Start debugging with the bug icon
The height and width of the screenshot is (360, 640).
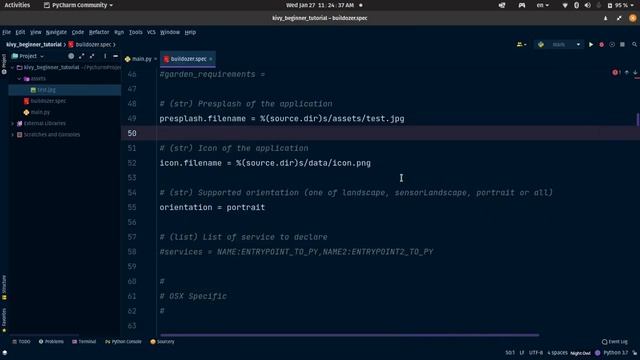pos(601,44)
